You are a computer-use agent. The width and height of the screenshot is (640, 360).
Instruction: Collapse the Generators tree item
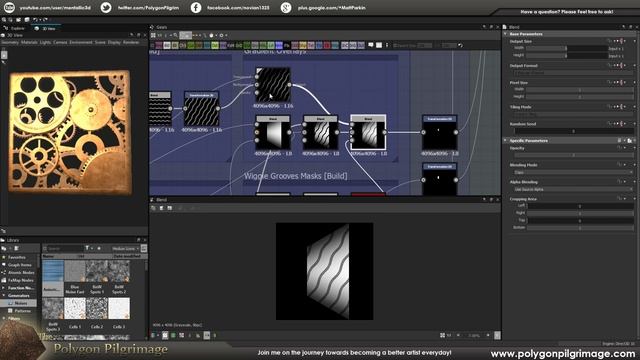coord(4,296)
